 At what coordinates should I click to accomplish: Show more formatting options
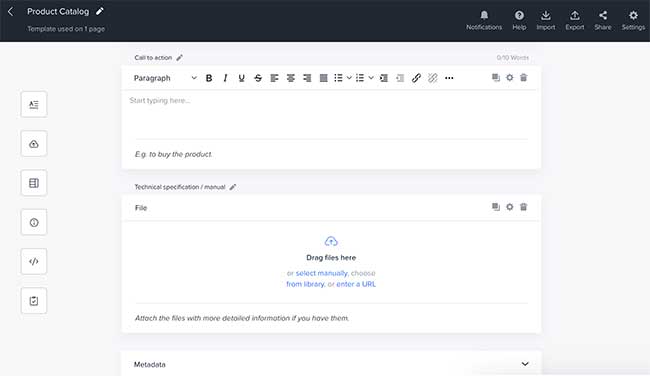[449, 78]
